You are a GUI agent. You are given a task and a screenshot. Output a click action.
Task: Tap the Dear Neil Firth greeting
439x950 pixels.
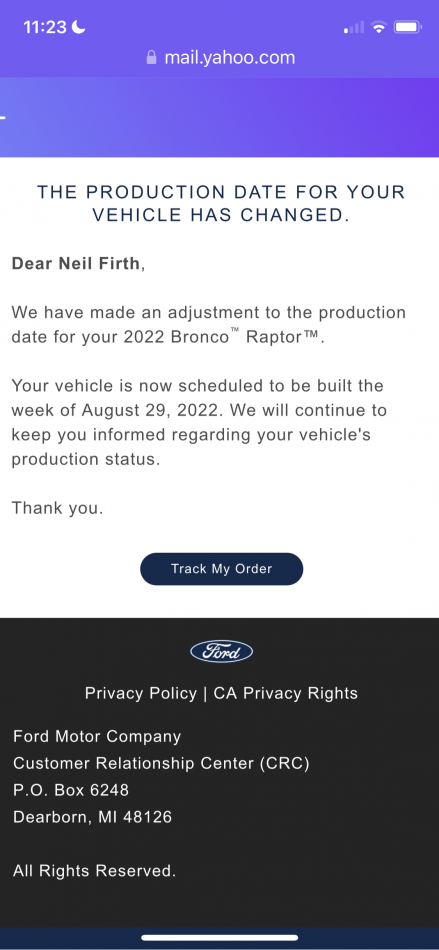[78, 264]
